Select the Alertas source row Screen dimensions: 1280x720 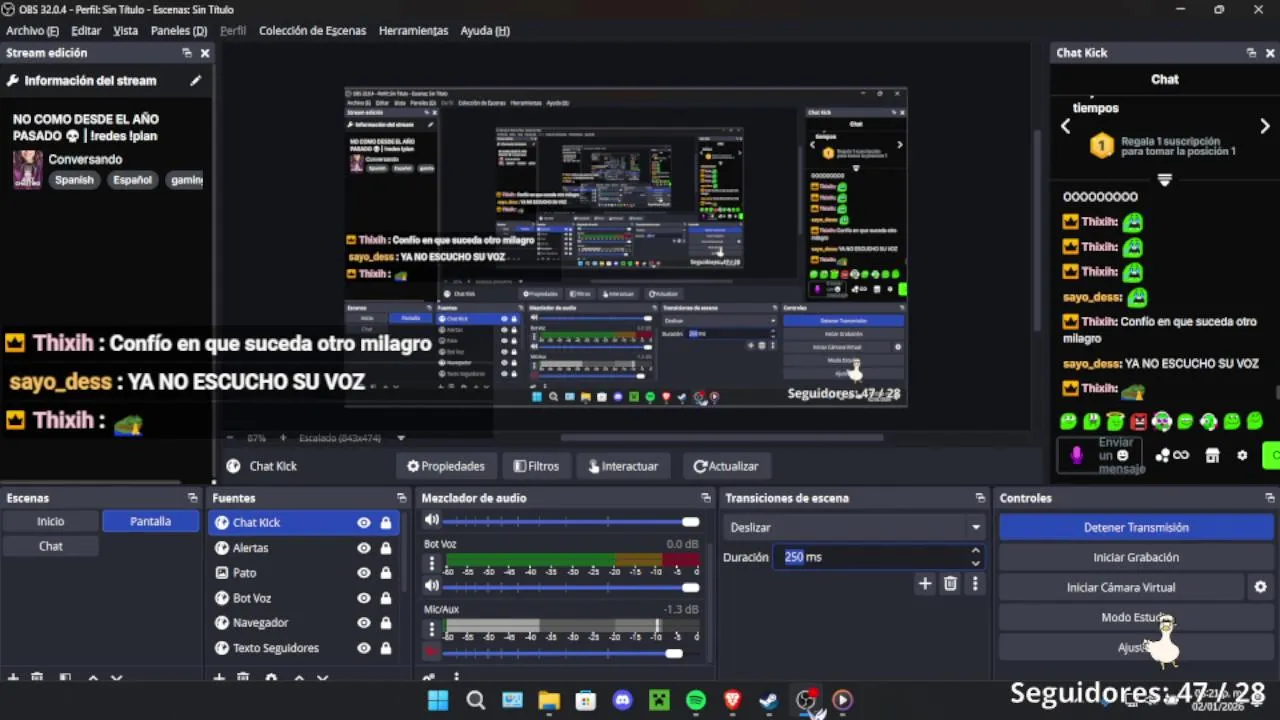(x=304, y=548)
